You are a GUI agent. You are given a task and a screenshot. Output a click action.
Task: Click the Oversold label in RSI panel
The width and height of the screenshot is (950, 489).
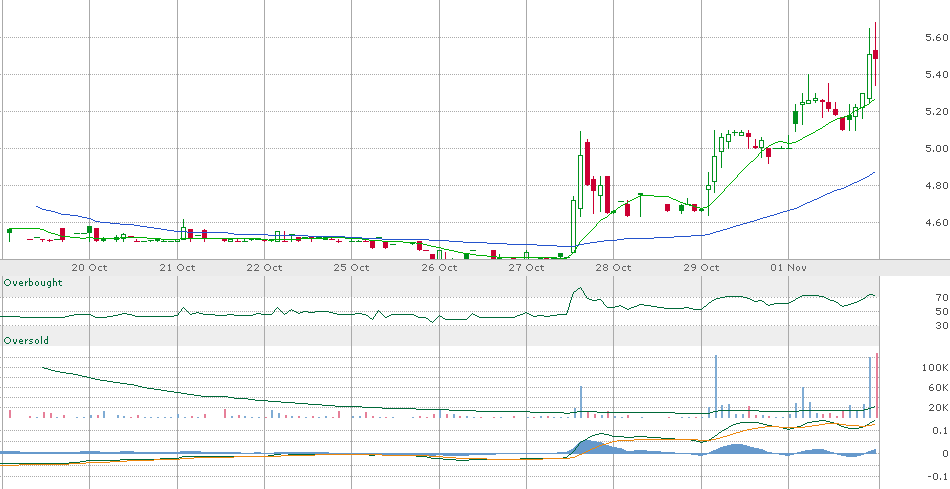26,341
